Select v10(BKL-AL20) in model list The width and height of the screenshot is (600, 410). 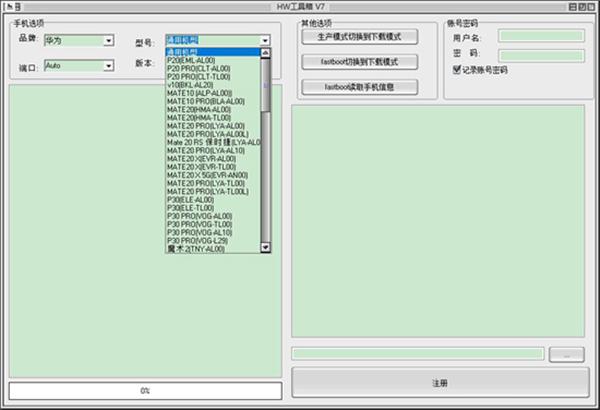[213, 85]
